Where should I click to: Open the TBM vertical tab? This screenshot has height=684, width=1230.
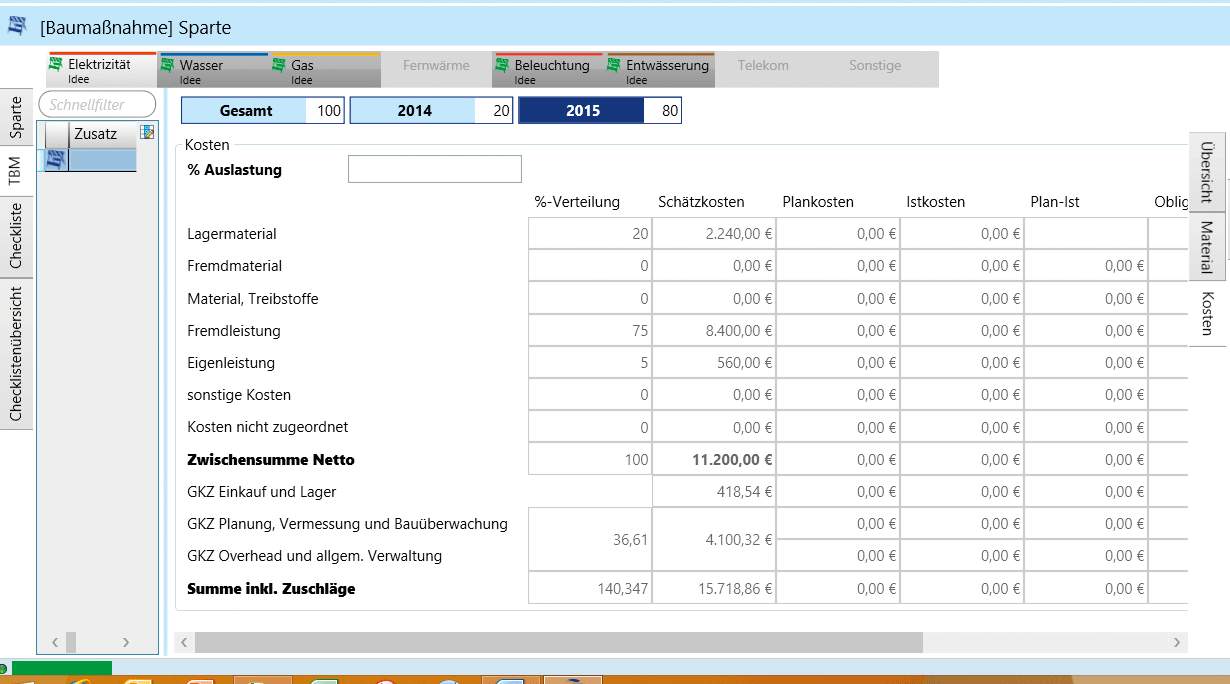15,170
